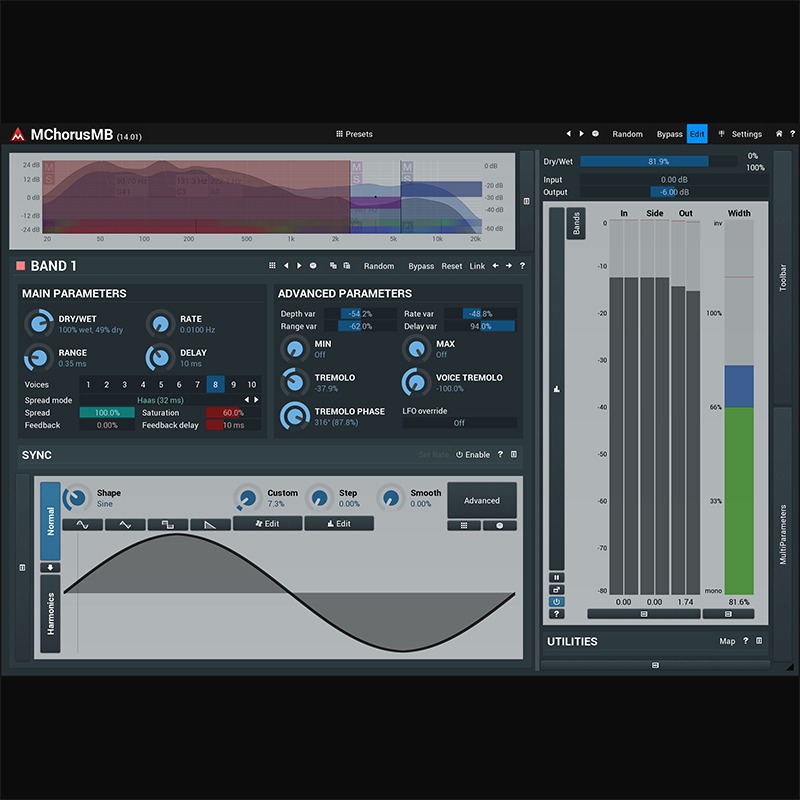Open shape presets grid under Advanced
This screenshot has height=800, width=800.
tap(464, 526)
